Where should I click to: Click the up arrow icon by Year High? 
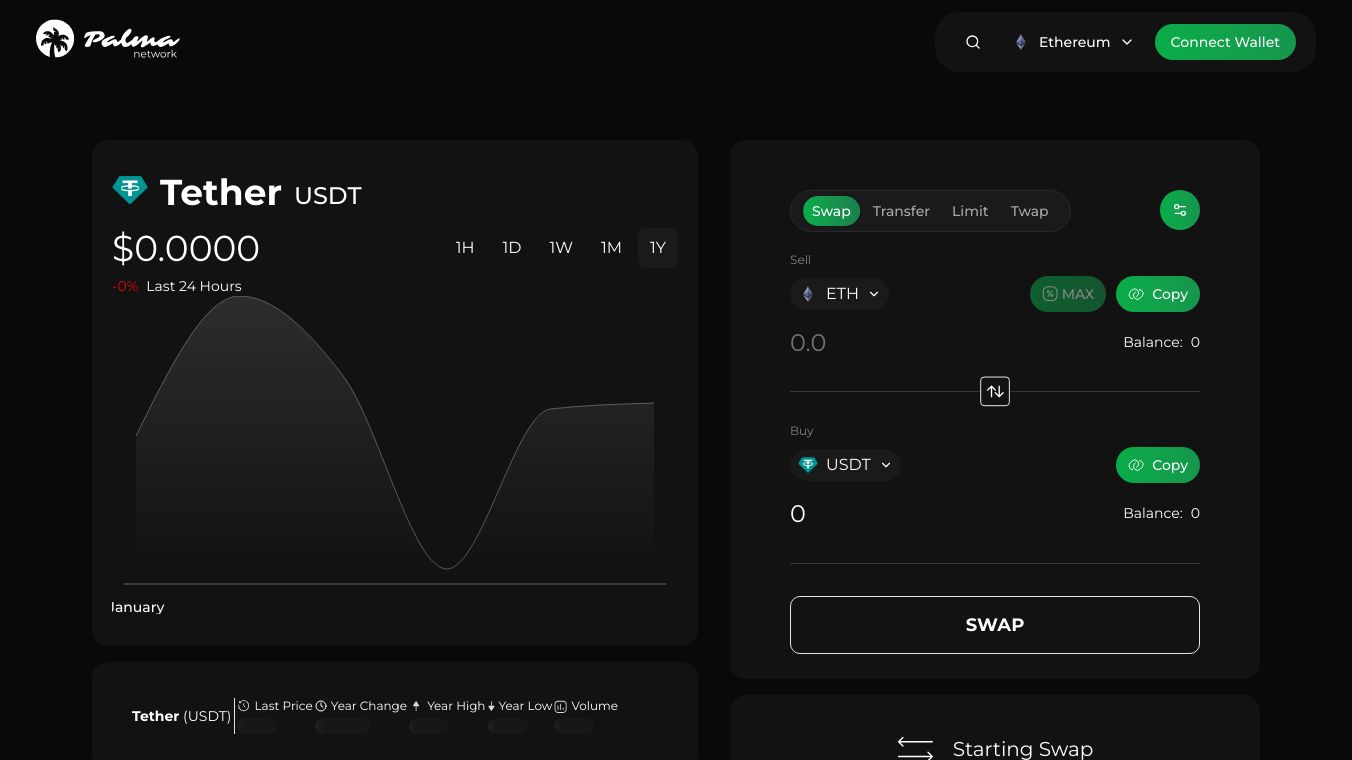tap(416, 706)
